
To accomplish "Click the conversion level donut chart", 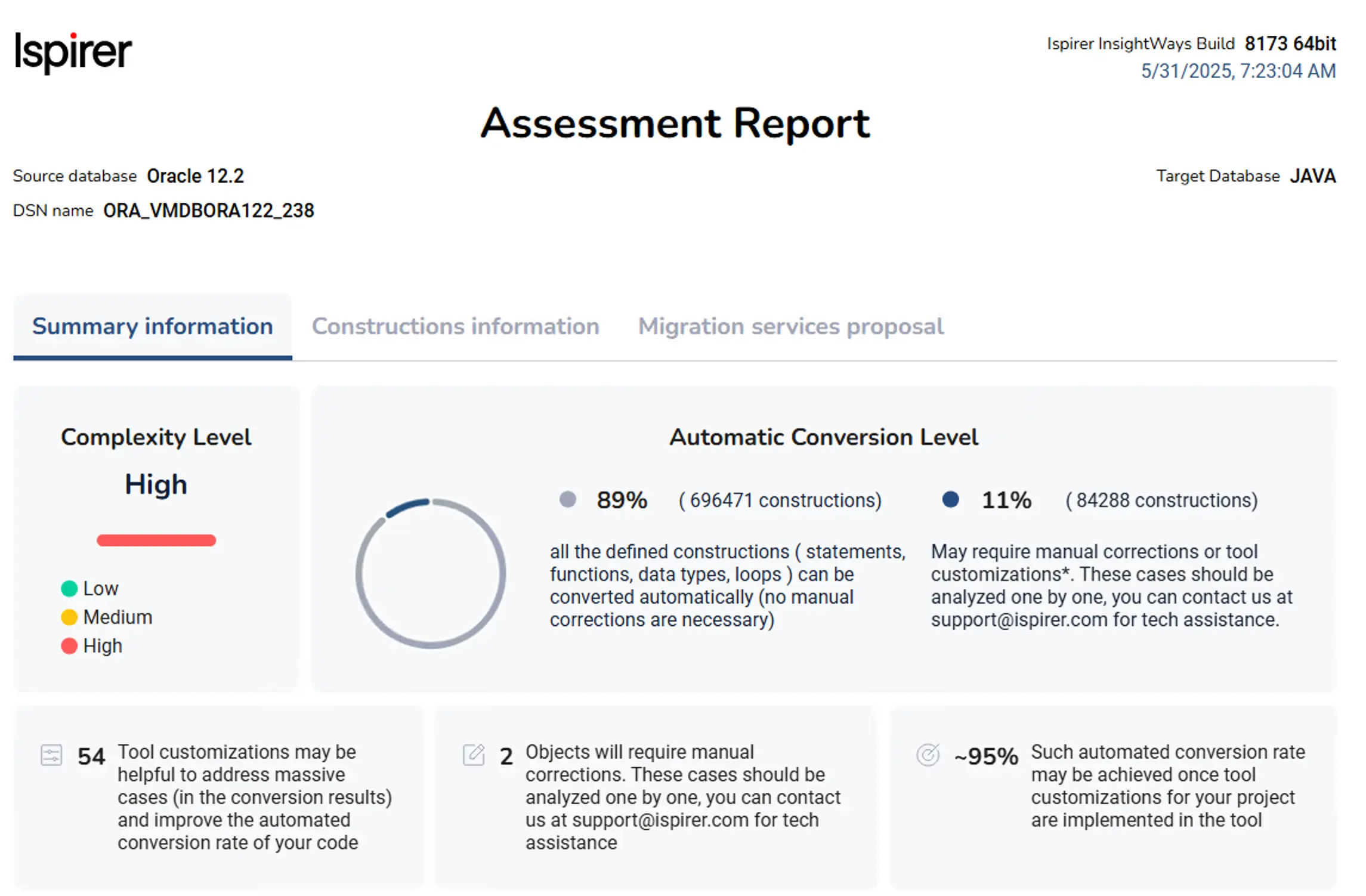I will tap(431, 573).
